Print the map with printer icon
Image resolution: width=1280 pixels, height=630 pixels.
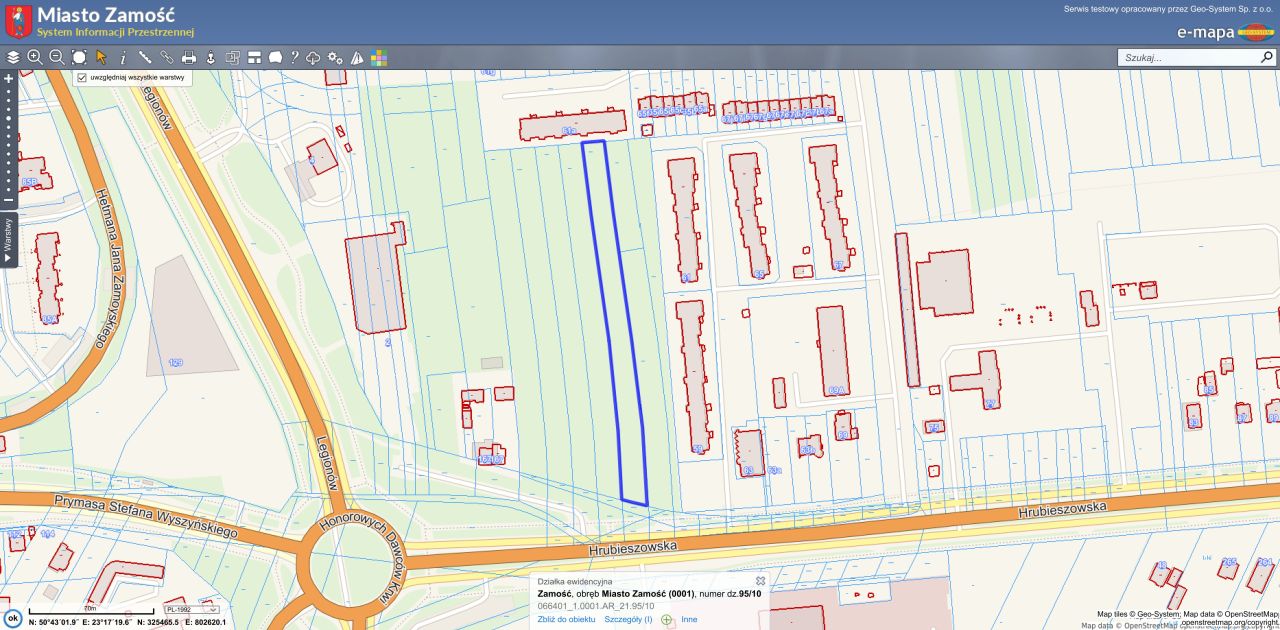(x=189, y=58)
